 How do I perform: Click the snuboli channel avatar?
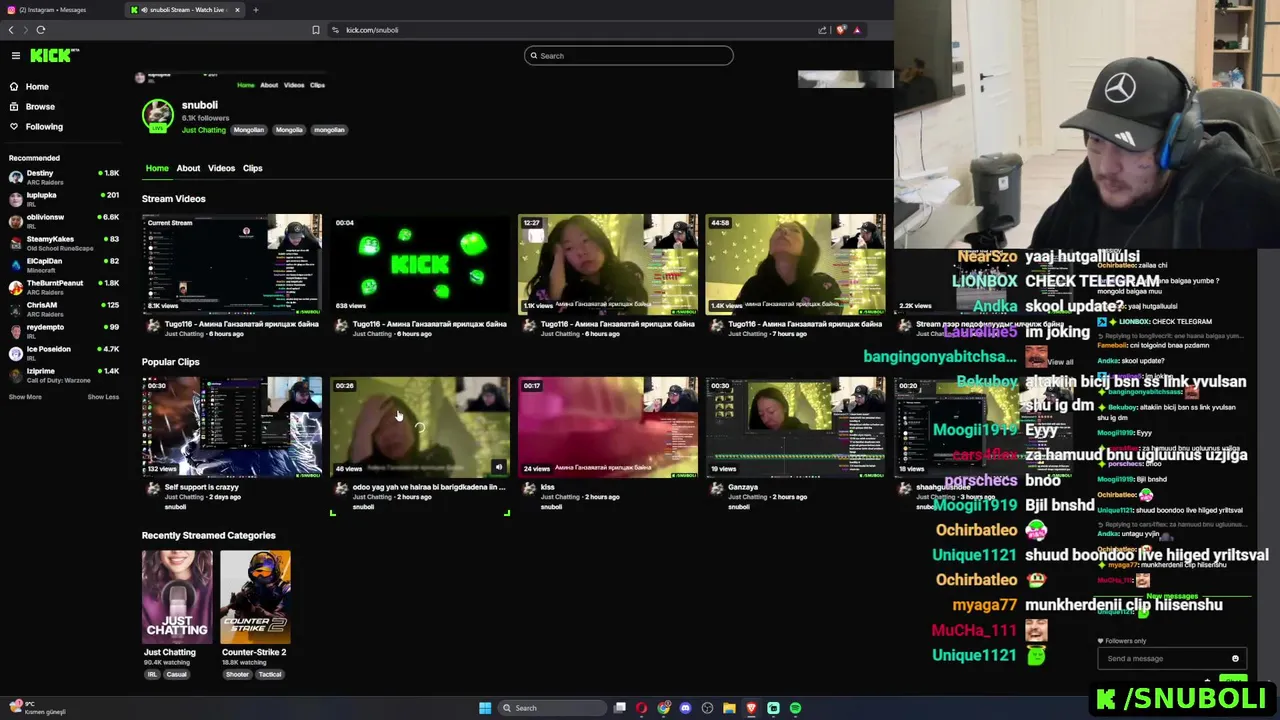tap(157, 116)
